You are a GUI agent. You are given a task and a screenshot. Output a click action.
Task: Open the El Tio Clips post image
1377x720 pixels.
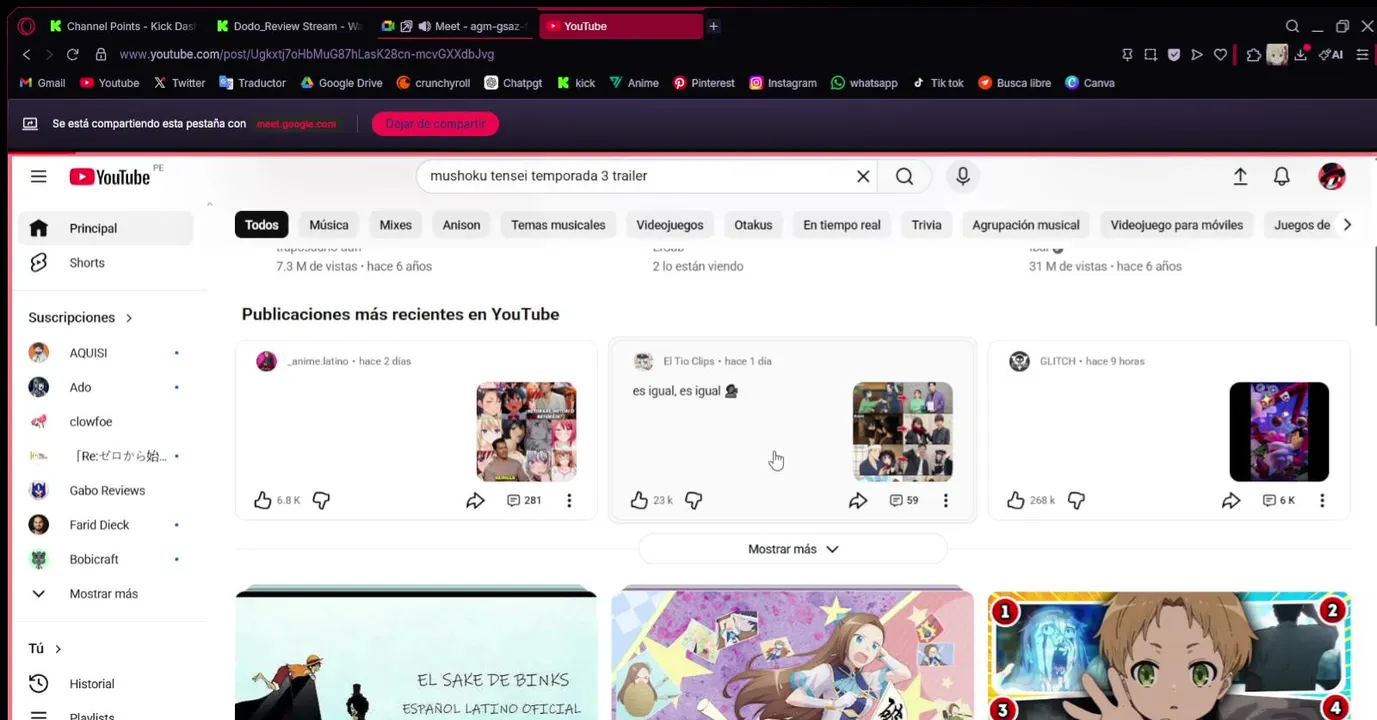(903, 432)
